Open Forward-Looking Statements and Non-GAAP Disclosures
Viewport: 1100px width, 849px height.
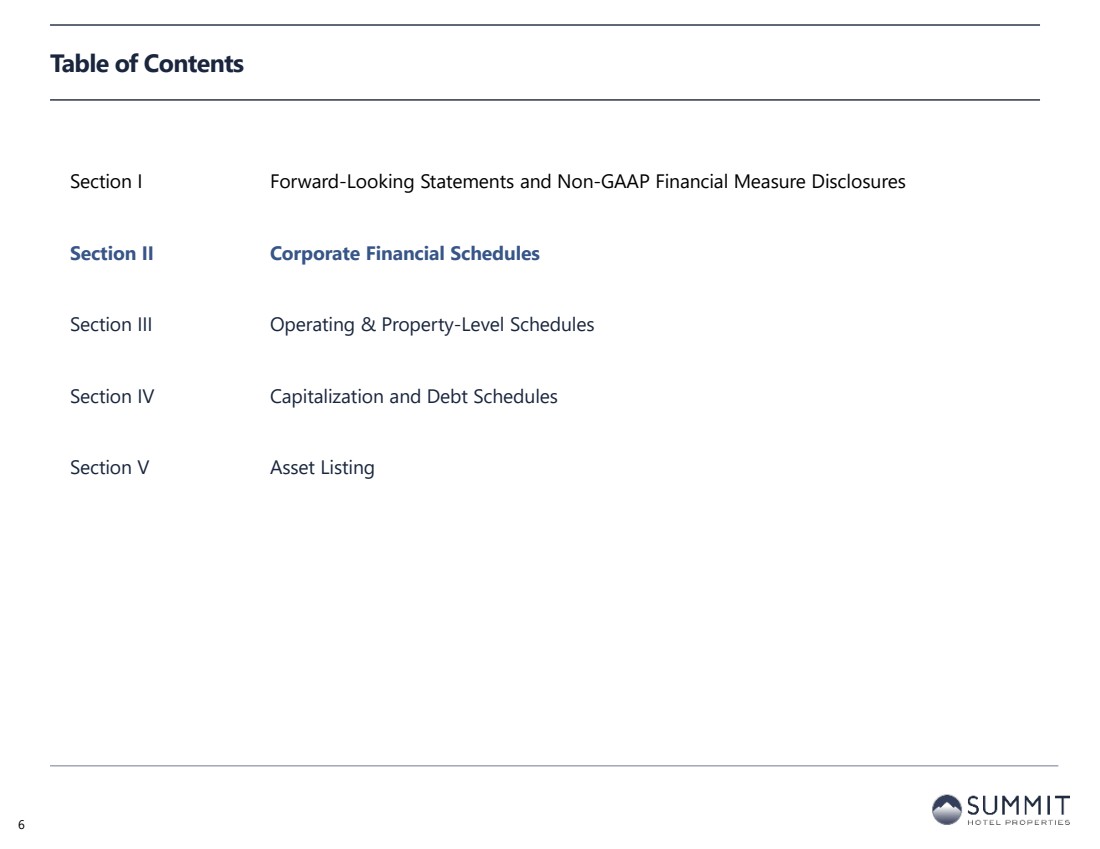(x=587, y=182)
